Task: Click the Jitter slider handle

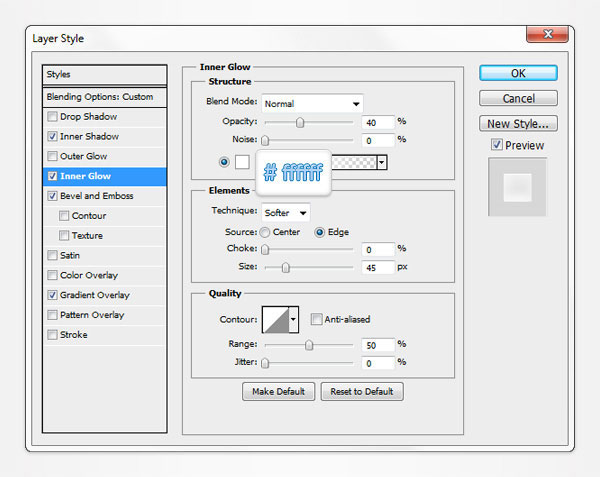Action: click(x=265, y=363)
